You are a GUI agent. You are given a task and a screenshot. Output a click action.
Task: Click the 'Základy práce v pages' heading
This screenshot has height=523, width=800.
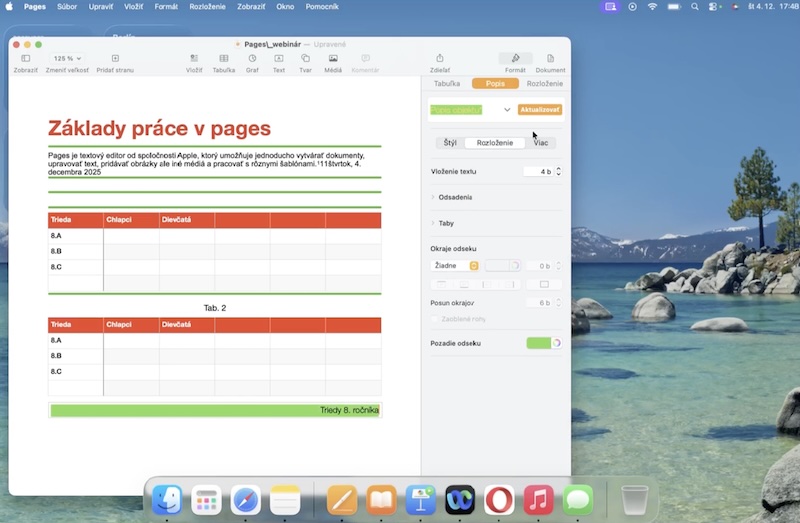point(159,128)
